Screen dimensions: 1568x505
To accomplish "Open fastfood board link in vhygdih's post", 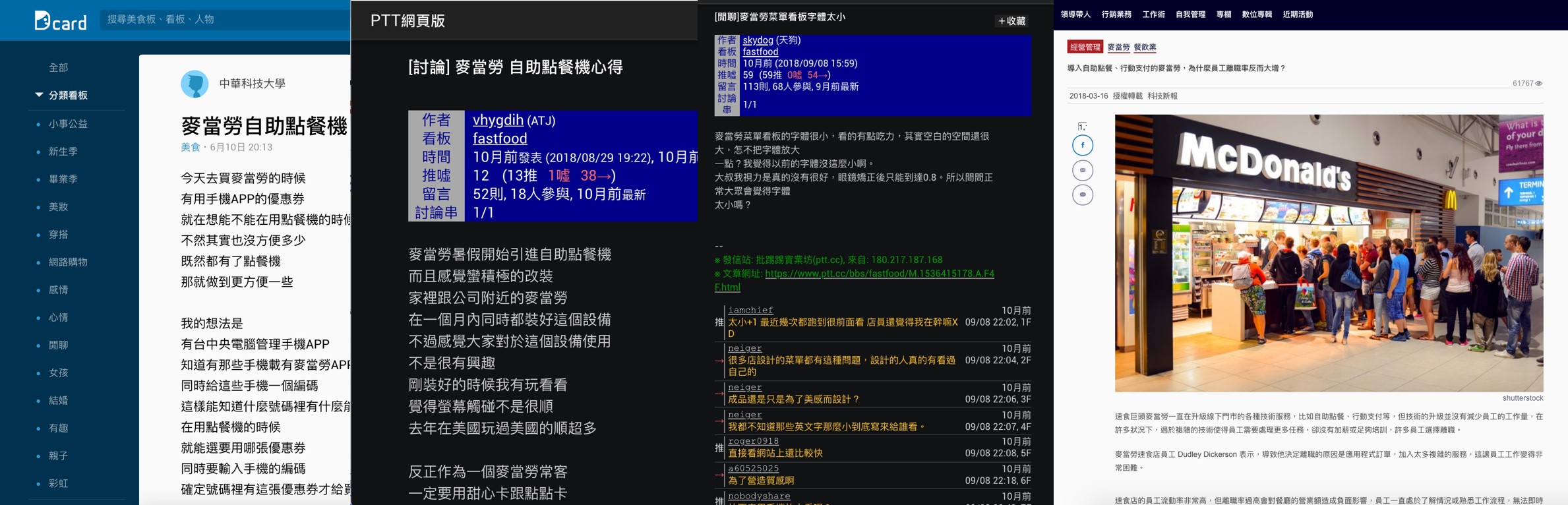I will point(500,139).
